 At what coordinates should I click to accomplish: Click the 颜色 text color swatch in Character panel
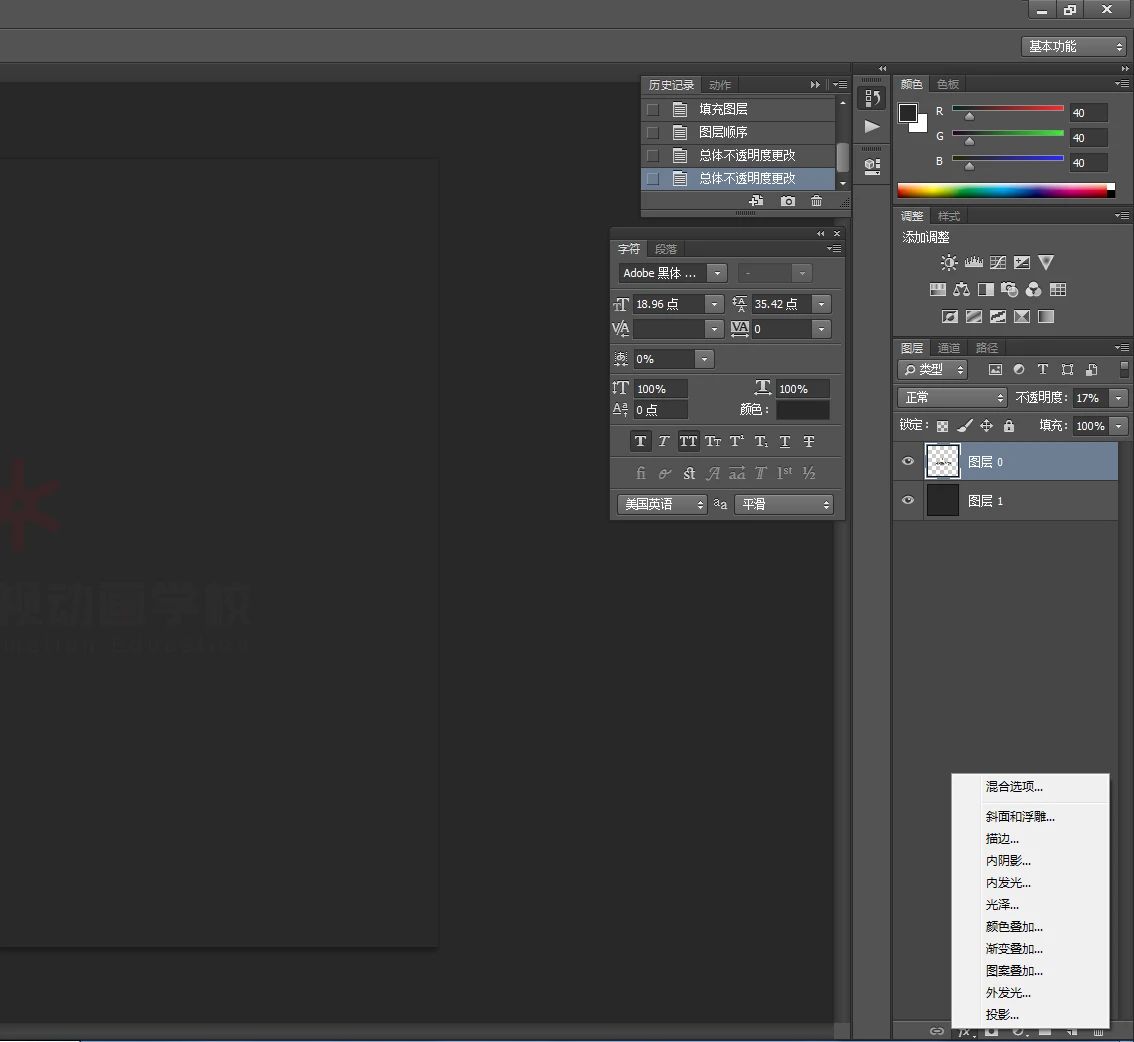pyautogui.click(x=802, y=410)
